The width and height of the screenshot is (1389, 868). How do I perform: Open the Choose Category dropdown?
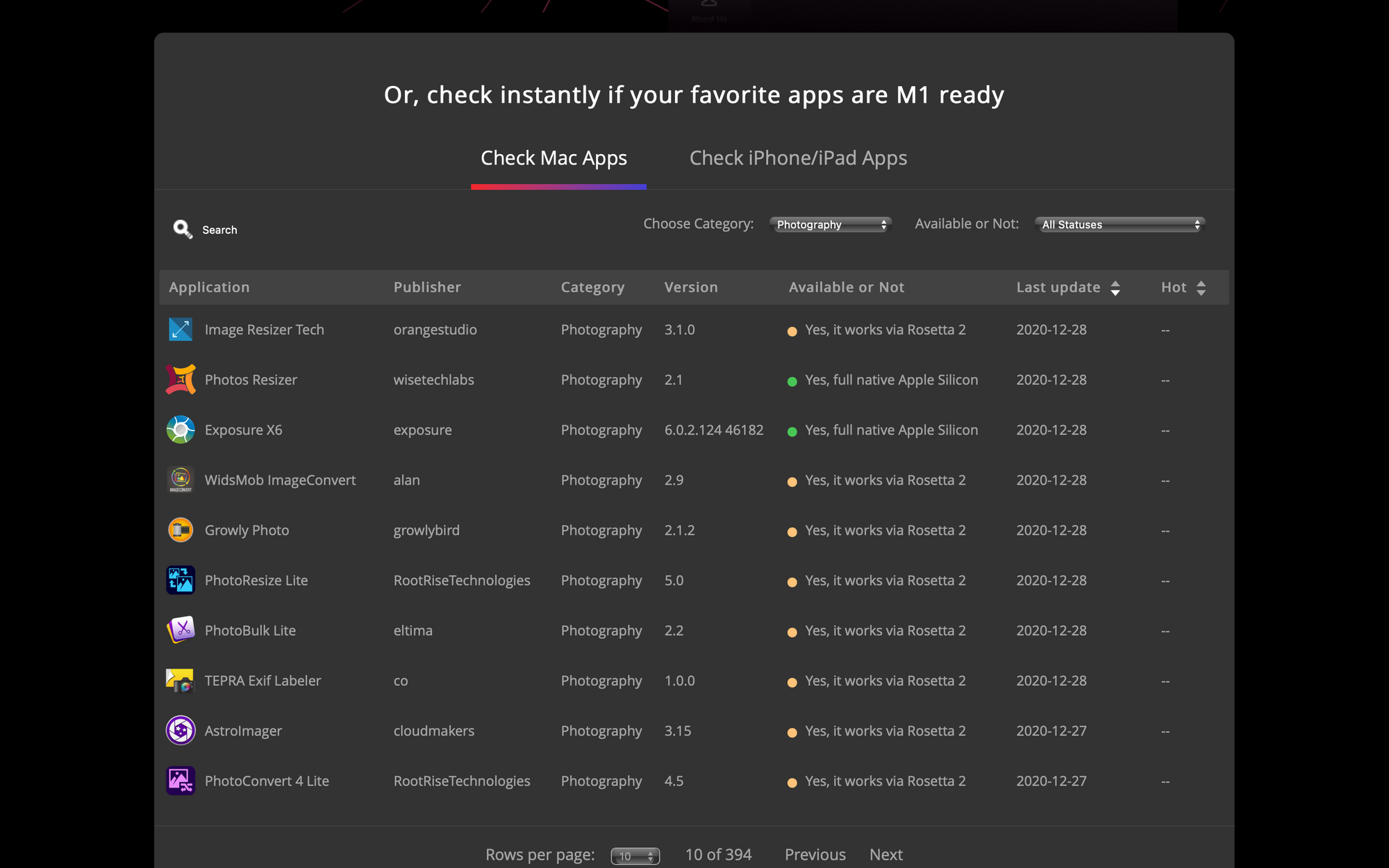tap(831, 224)
